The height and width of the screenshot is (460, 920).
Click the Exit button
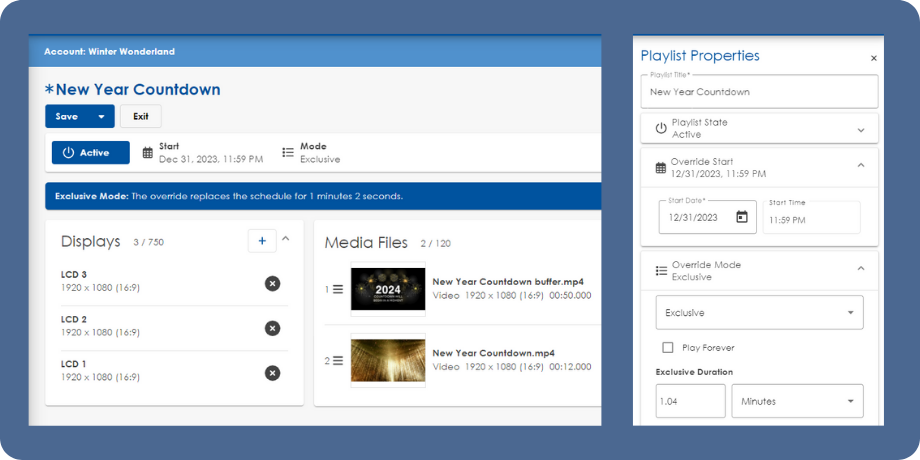pyautogui.click(x=141, y=116)
